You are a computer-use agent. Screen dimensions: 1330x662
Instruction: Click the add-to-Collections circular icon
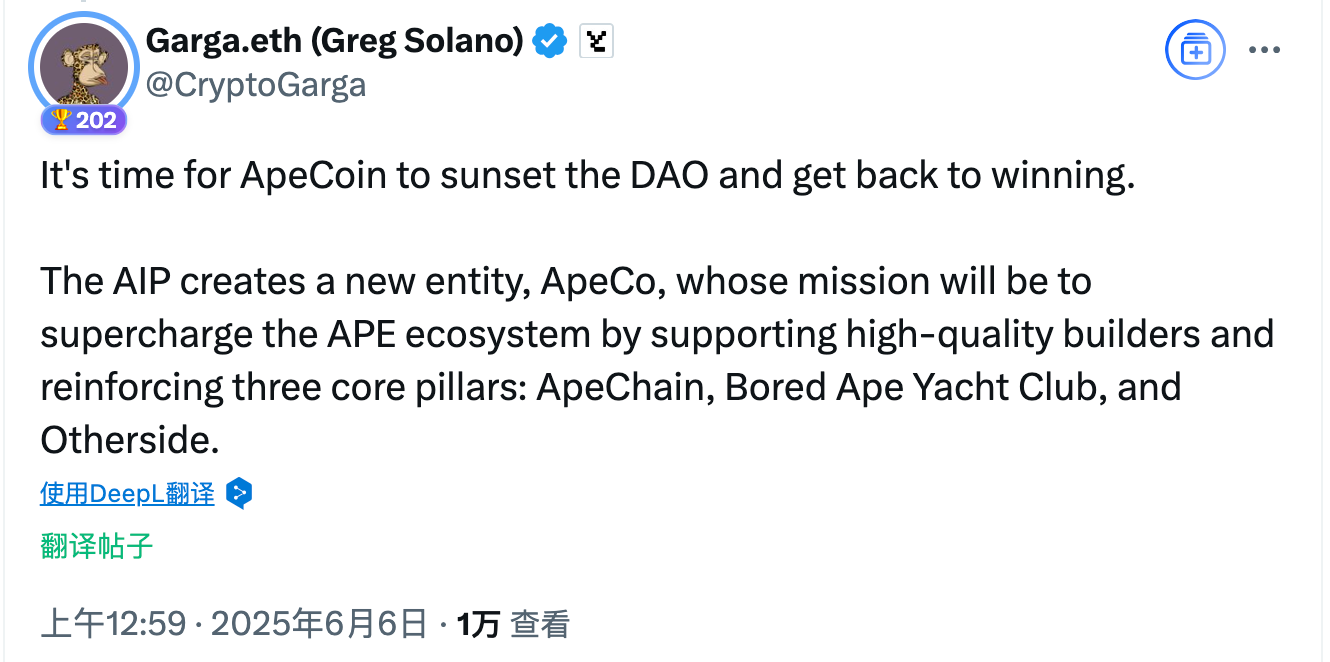[x=1195, y=49]
